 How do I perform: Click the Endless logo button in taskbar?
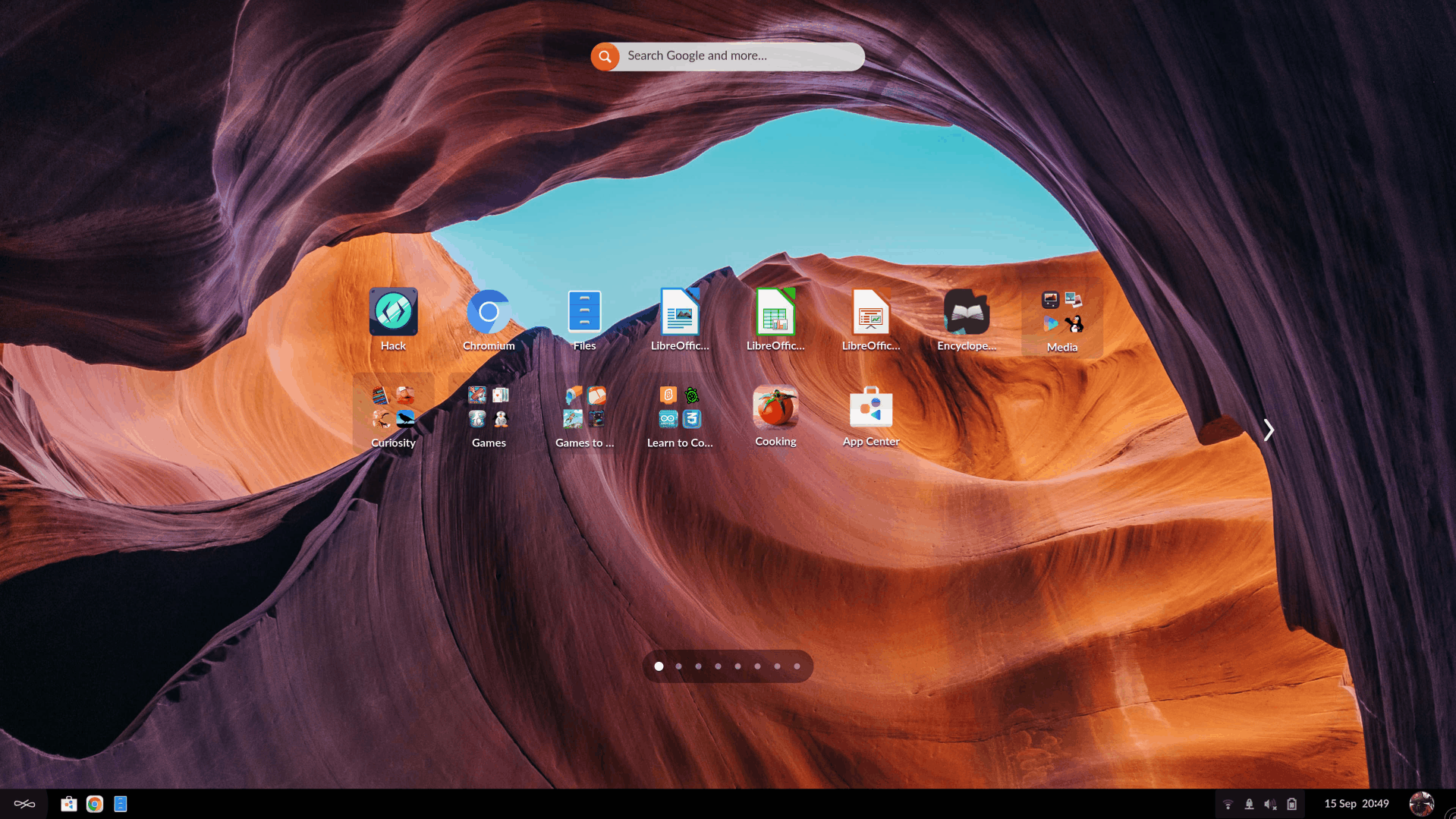coord(24,804)
